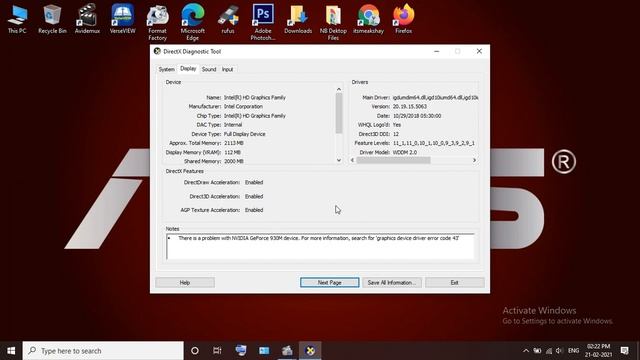640x360 pixels.
Task: Open the notification center icon
Action: [624, 351]
